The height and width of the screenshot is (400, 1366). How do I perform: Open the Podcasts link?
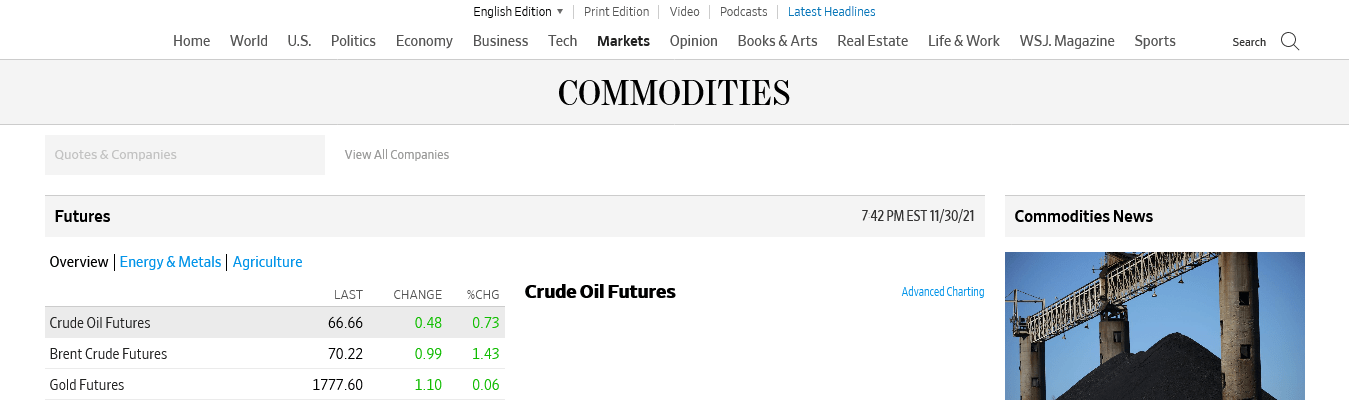click(743, 12)
